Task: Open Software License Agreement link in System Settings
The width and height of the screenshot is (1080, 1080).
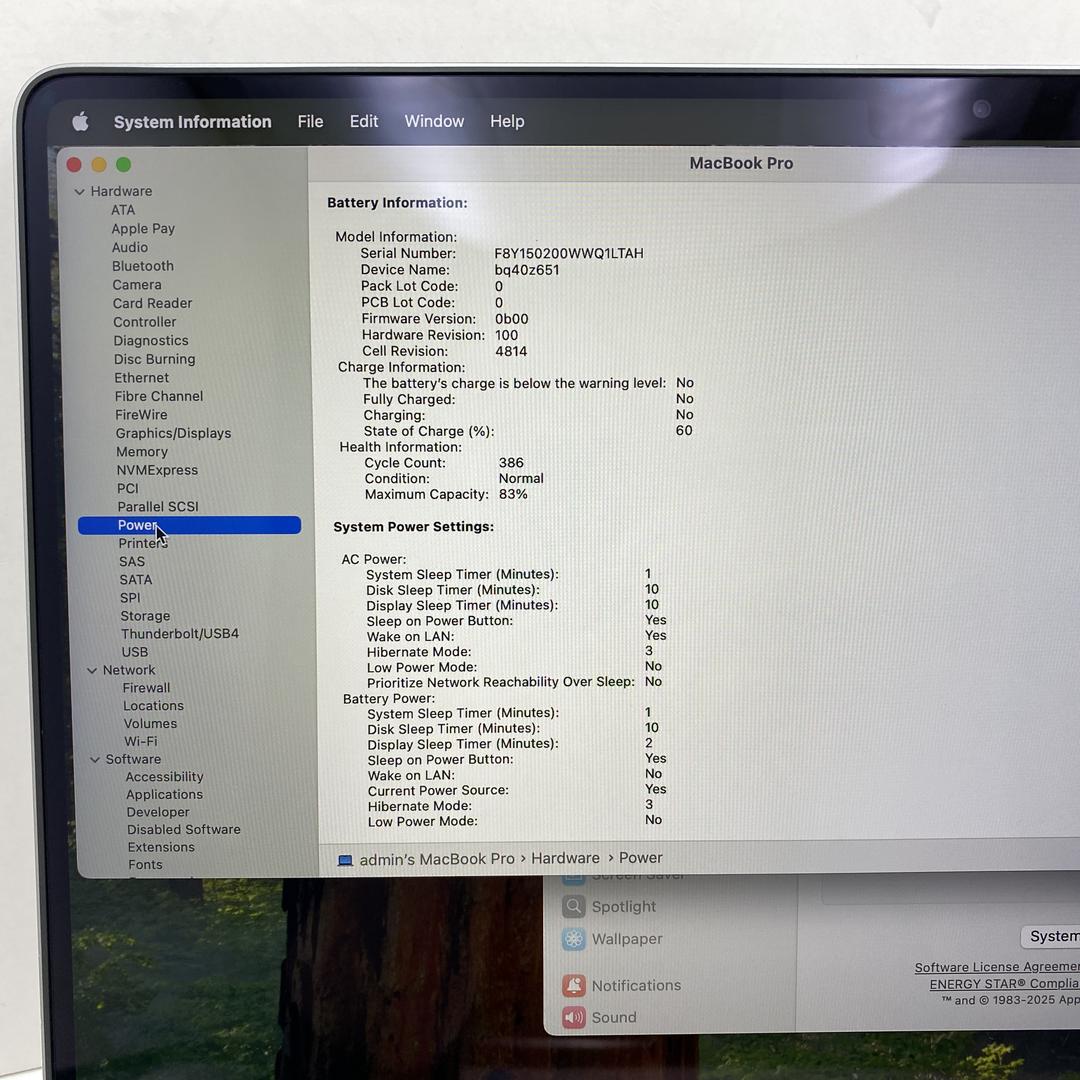Action: 997,967
